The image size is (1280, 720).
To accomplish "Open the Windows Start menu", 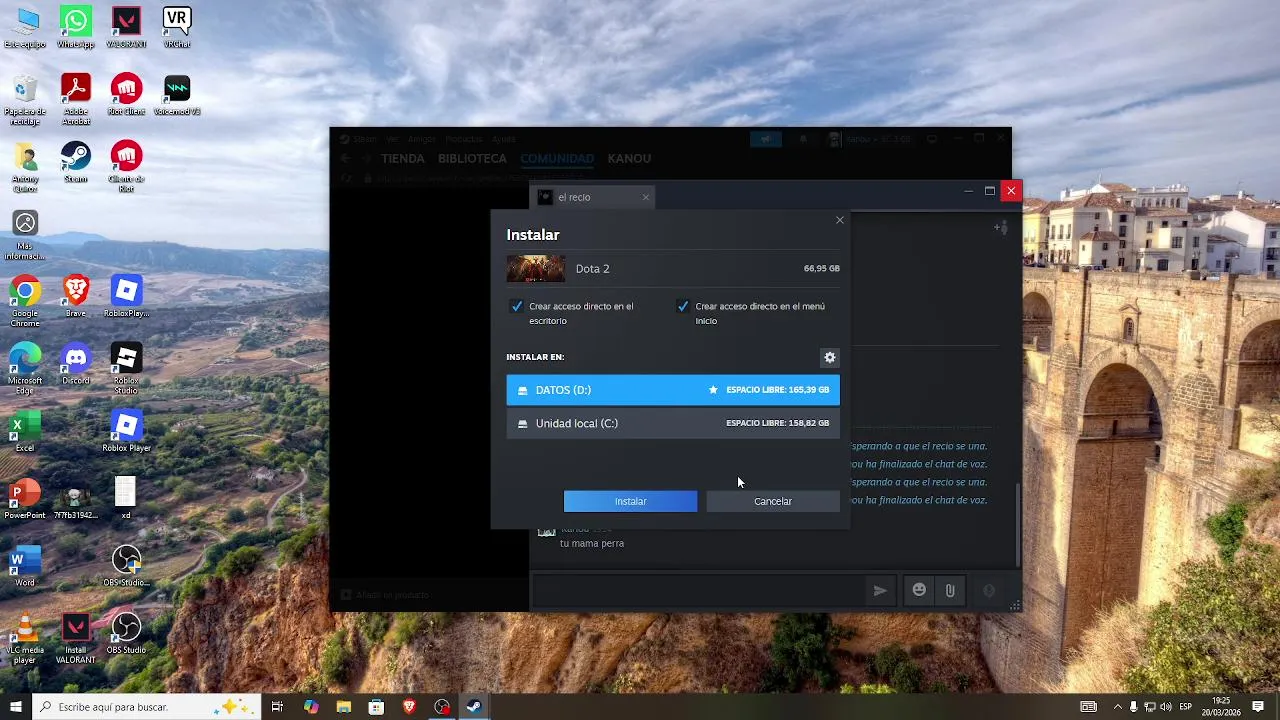I will coord(15,707).
